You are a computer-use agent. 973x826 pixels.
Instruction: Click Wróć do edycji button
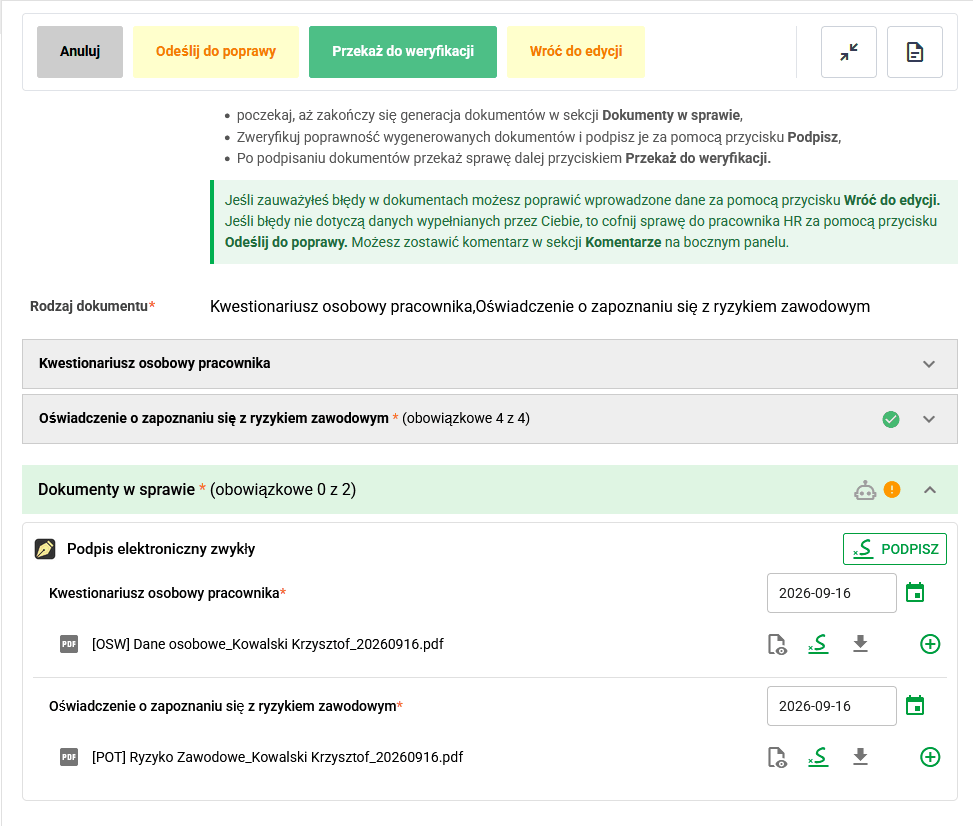point(576,52)
